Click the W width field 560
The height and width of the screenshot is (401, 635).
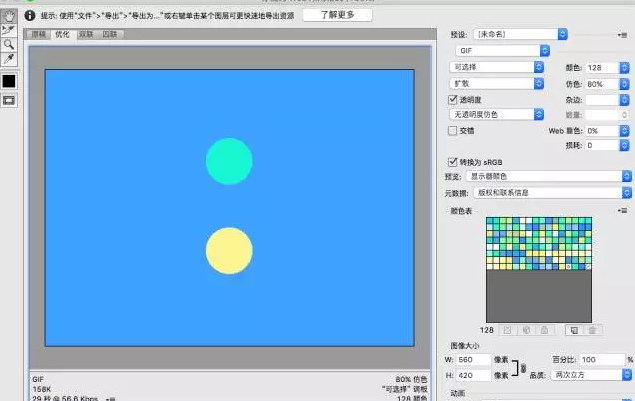pyautogui.click(x=473, y=360)
